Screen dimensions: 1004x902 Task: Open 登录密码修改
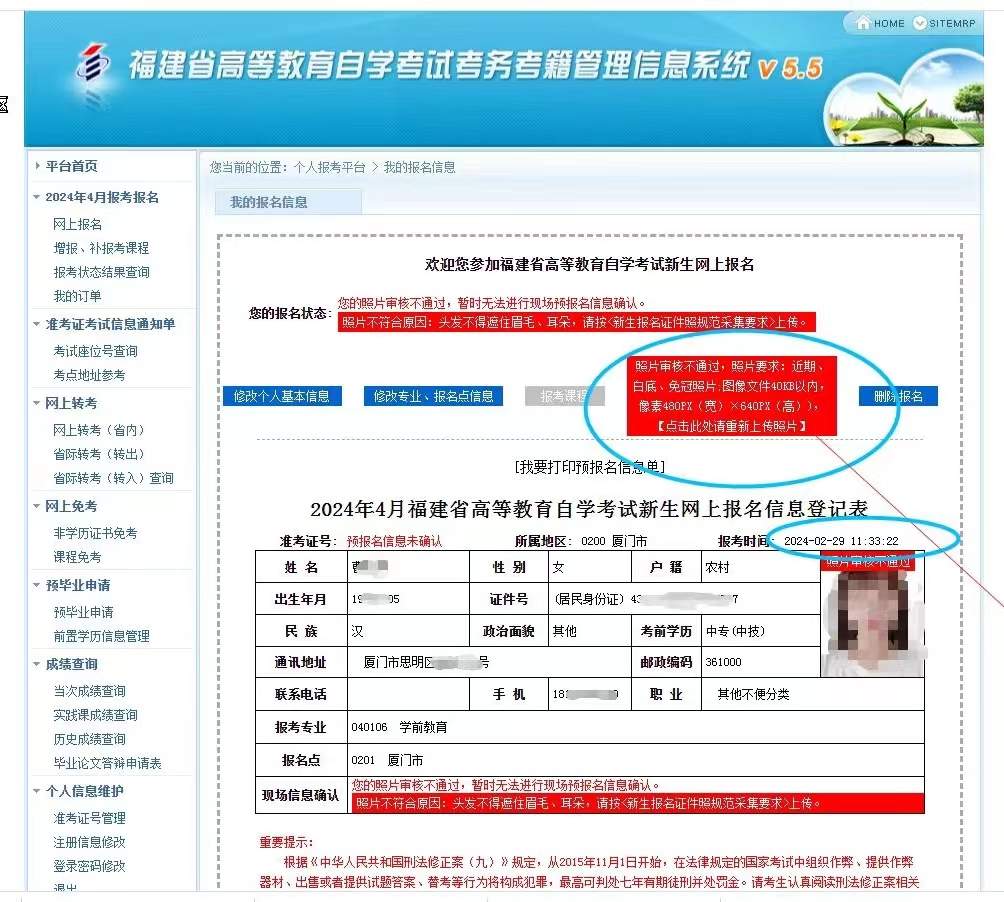(89, 866)
